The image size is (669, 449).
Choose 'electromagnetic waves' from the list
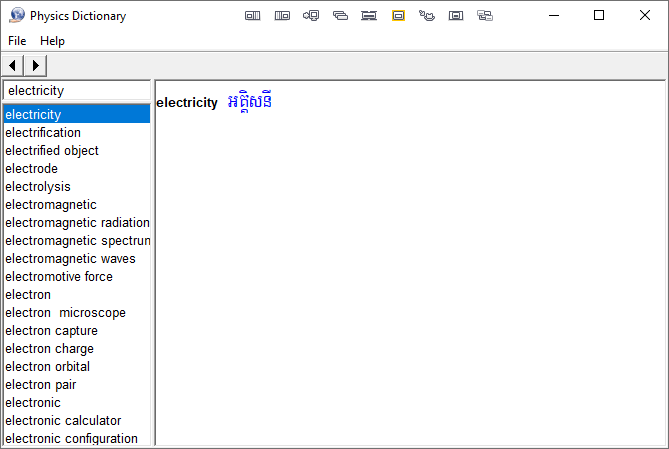click(70, 259)
